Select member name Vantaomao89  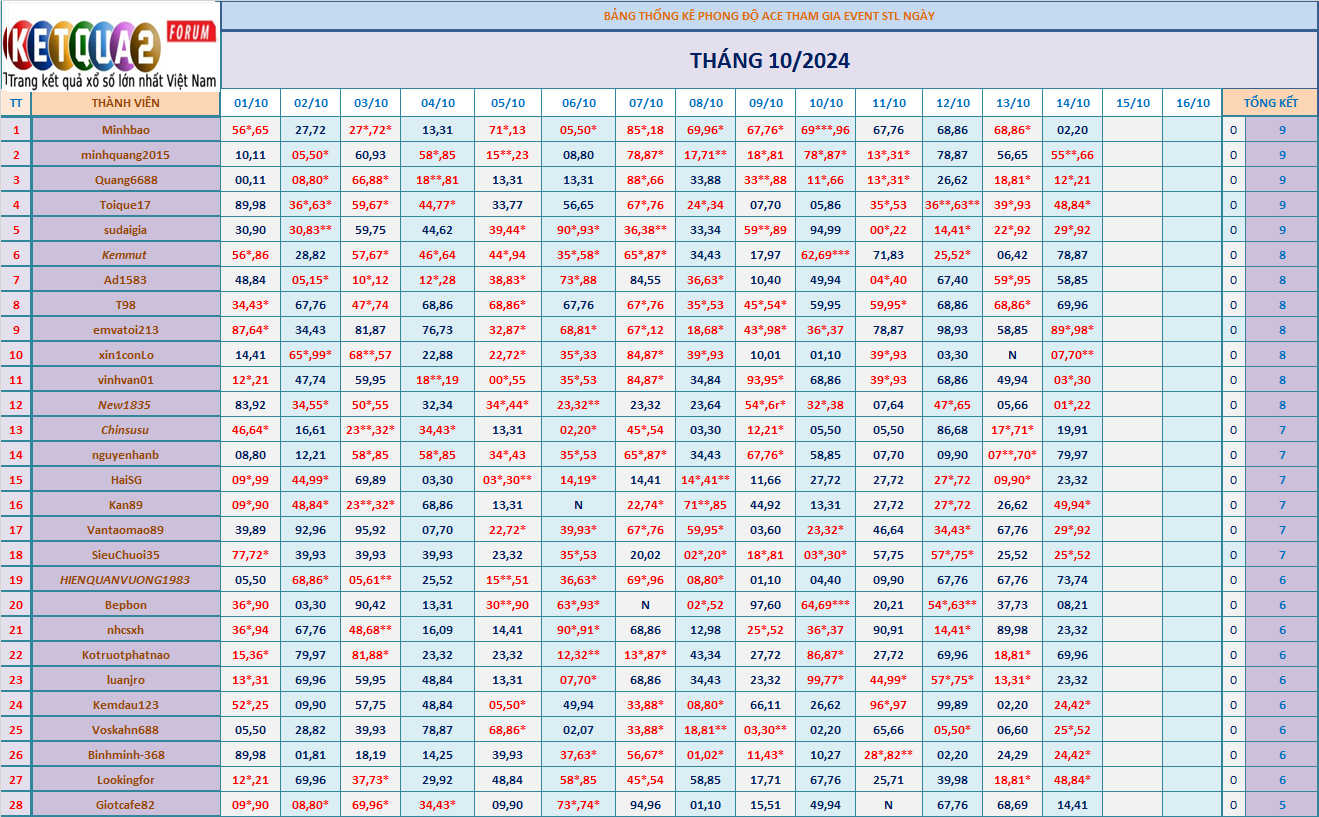click(x=125, y=530)
